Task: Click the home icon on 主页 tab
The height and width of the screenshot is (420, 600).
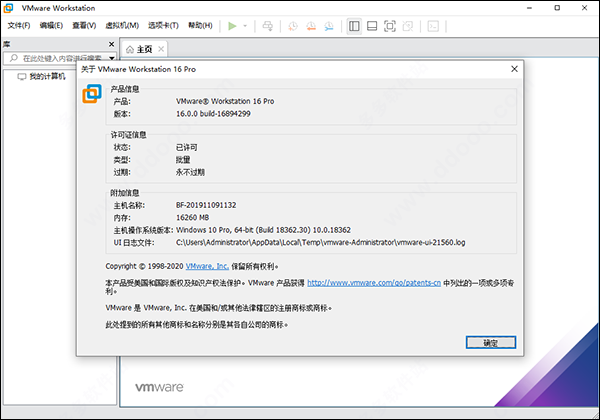Action: point(130,49)
